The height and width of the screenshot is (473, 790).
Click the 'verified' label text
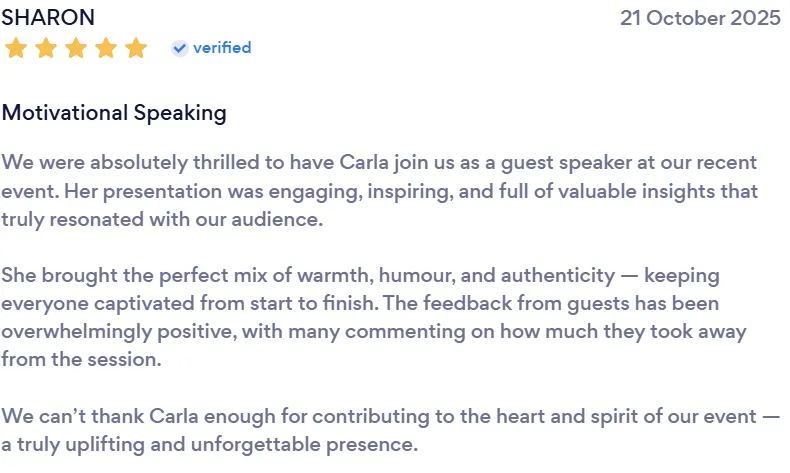[222, 48]
